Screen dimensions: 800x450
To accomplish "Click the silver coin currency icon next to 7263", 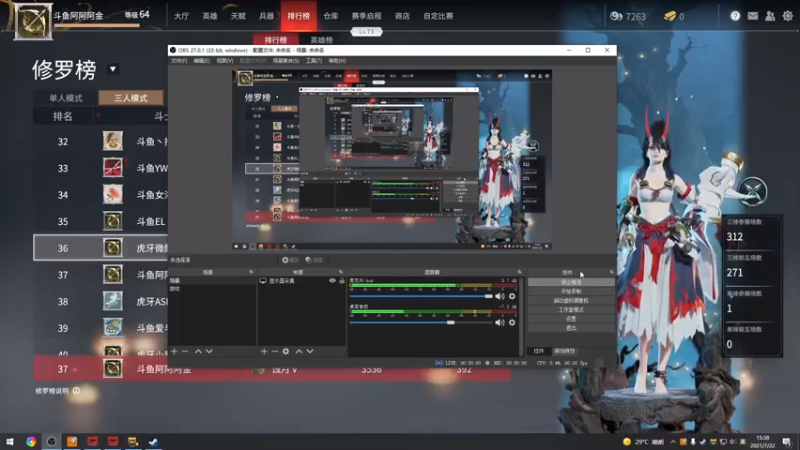I will (x=616, y=16).
